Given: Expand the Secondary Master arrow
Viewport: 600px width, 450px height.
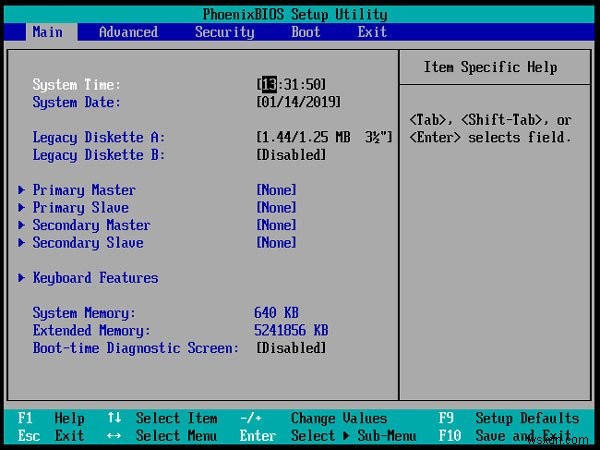Looking at the screenshot, I should (x=21, y=225).
